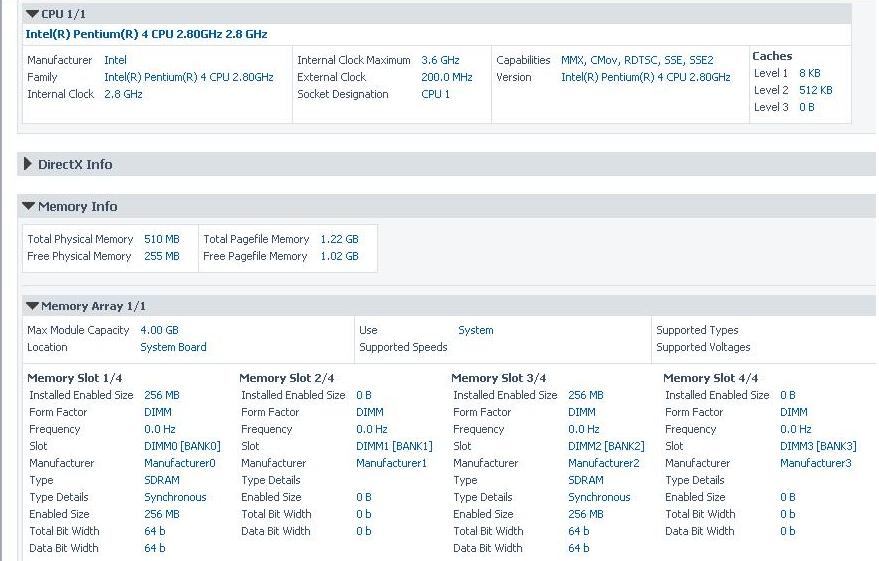
Task: Select slot value DIMM2 [BANK2]
Action: [606, 446]
